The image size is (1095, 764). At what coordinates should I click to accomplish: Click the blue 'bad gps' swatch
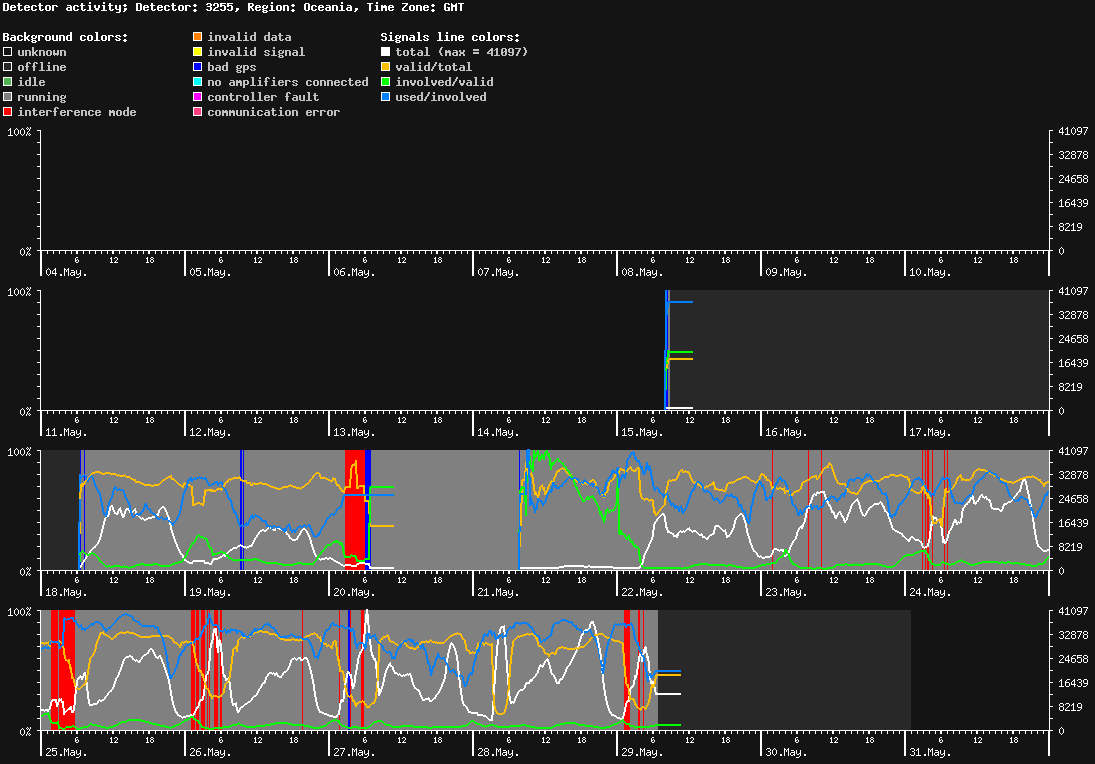198,67
